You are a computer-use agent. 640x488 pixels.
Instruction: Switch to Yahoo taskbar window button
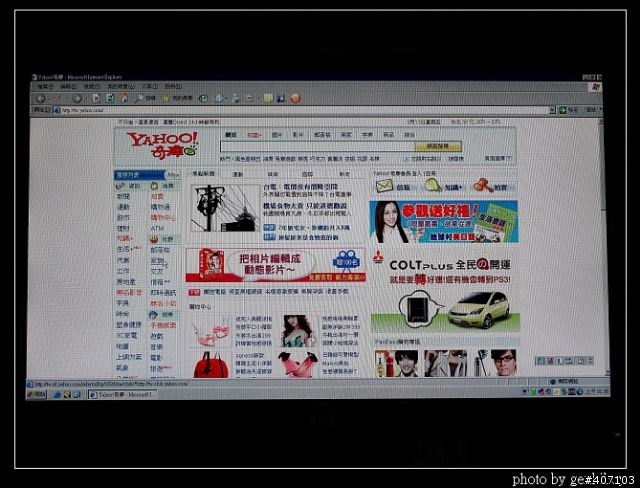121,395
